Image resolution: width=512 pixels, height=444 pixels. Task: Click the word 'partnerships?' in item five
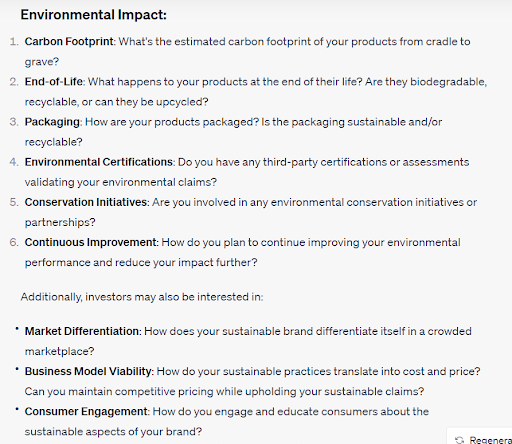[x=60, y=222]
